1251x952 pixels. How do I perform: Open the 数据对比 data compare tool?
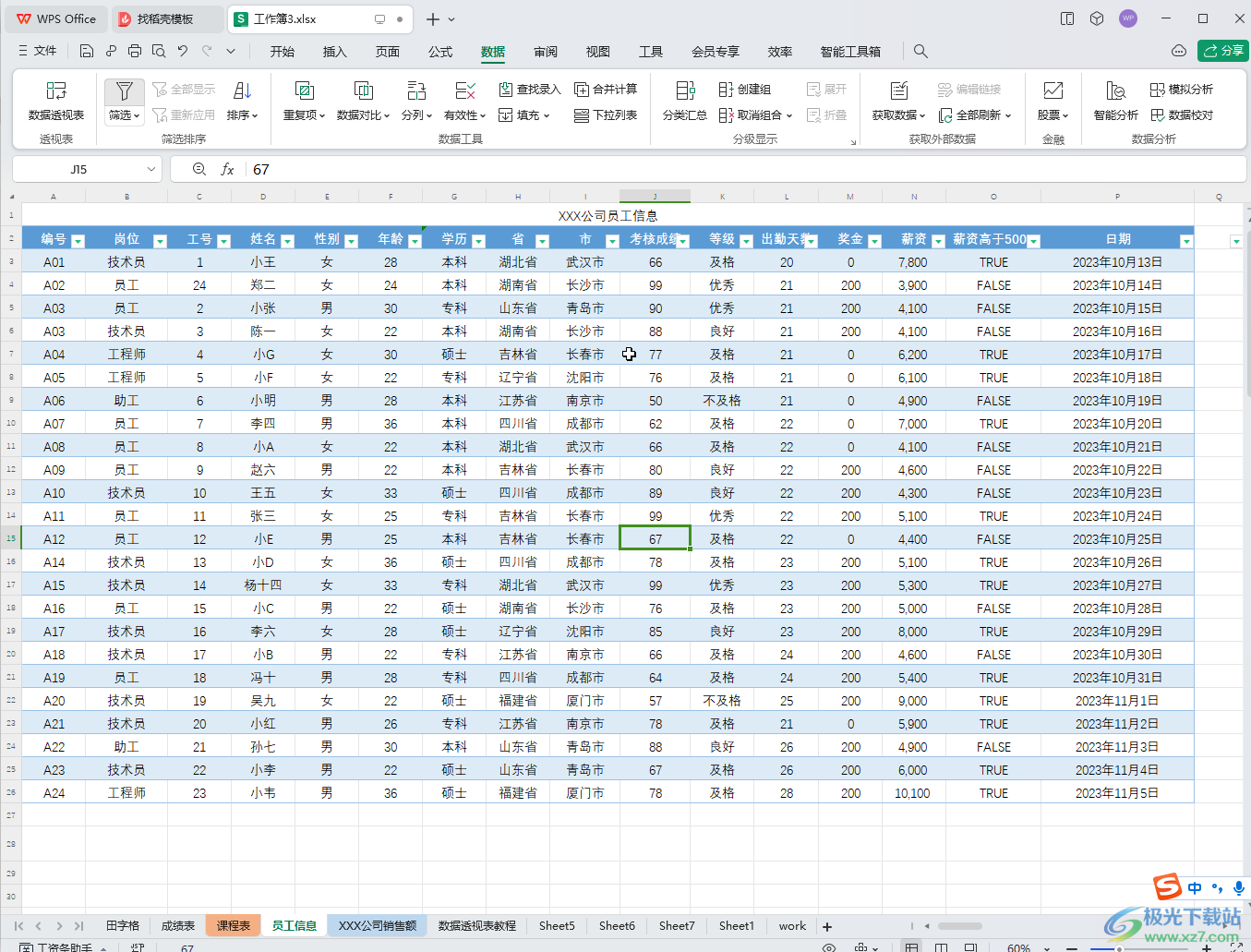364,101
